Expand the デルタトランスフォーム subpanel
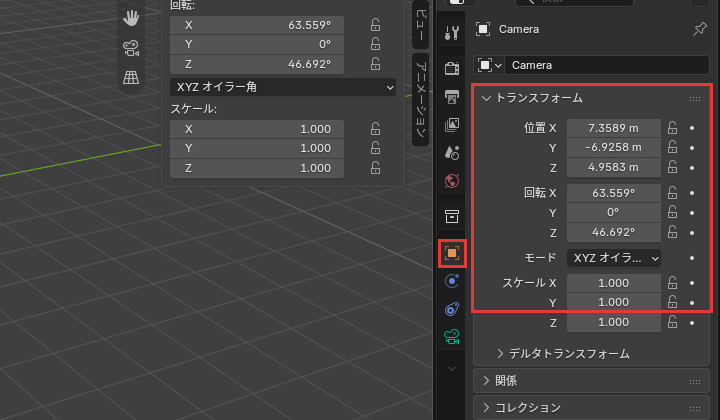 coord(500,353)
